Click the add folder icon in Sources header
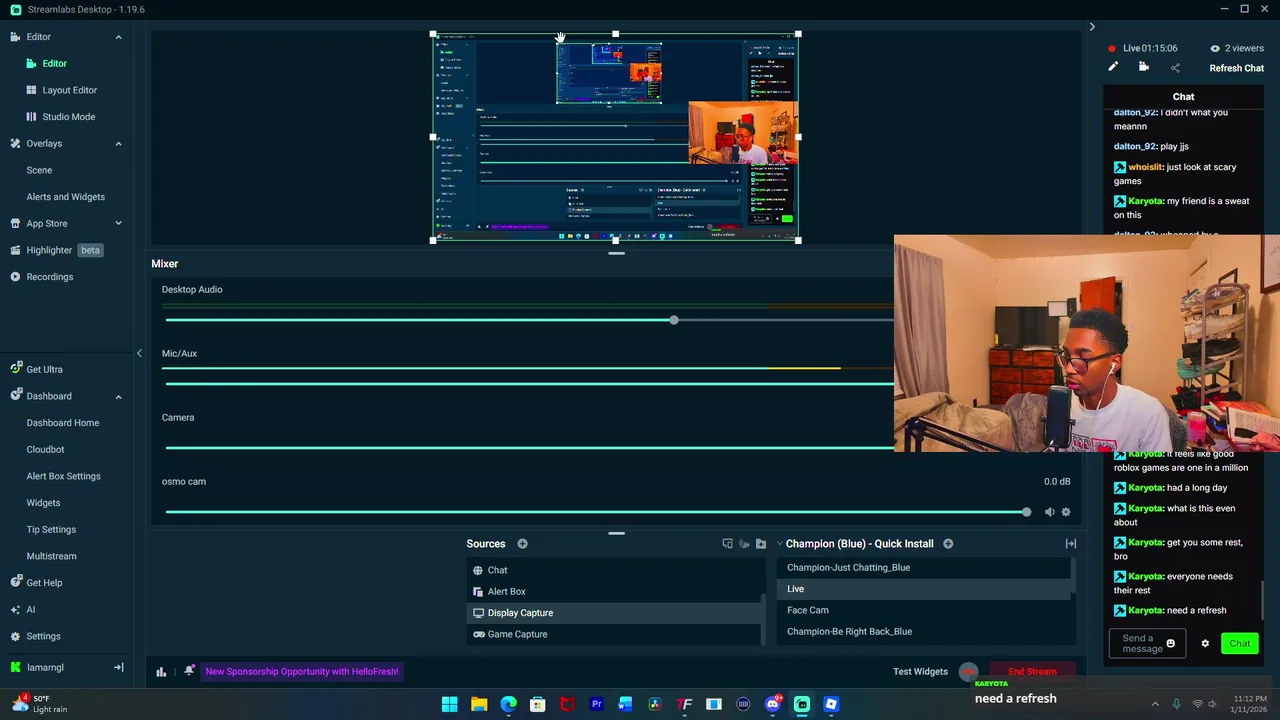The width and height of the screenshot is (1280, 720). click(x=761, y=544)
